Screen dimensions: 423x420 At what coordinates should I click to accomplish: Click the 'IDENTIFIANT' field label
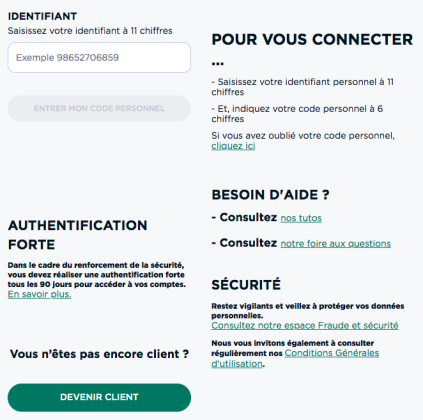(x=42, y=16)
